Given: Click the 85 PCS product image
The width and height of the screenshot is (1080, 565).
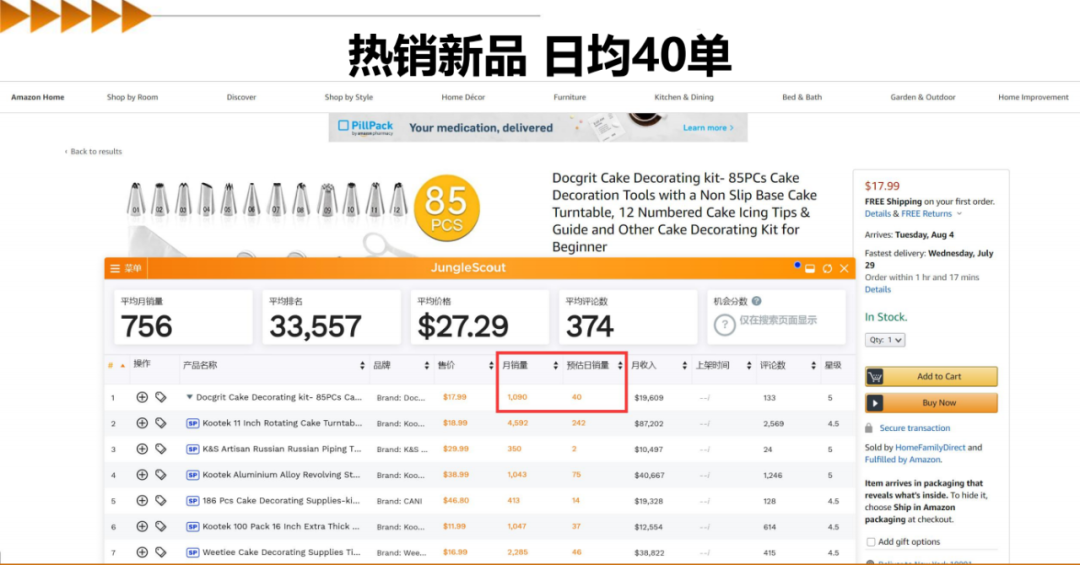Looking at the screenshot, I should coord(447,208).
